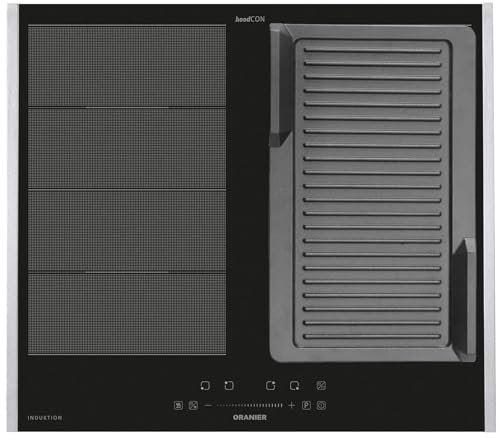Click the bottommost textured induction zone
This screenshot has height=440, width=500.
pos(127,314)
